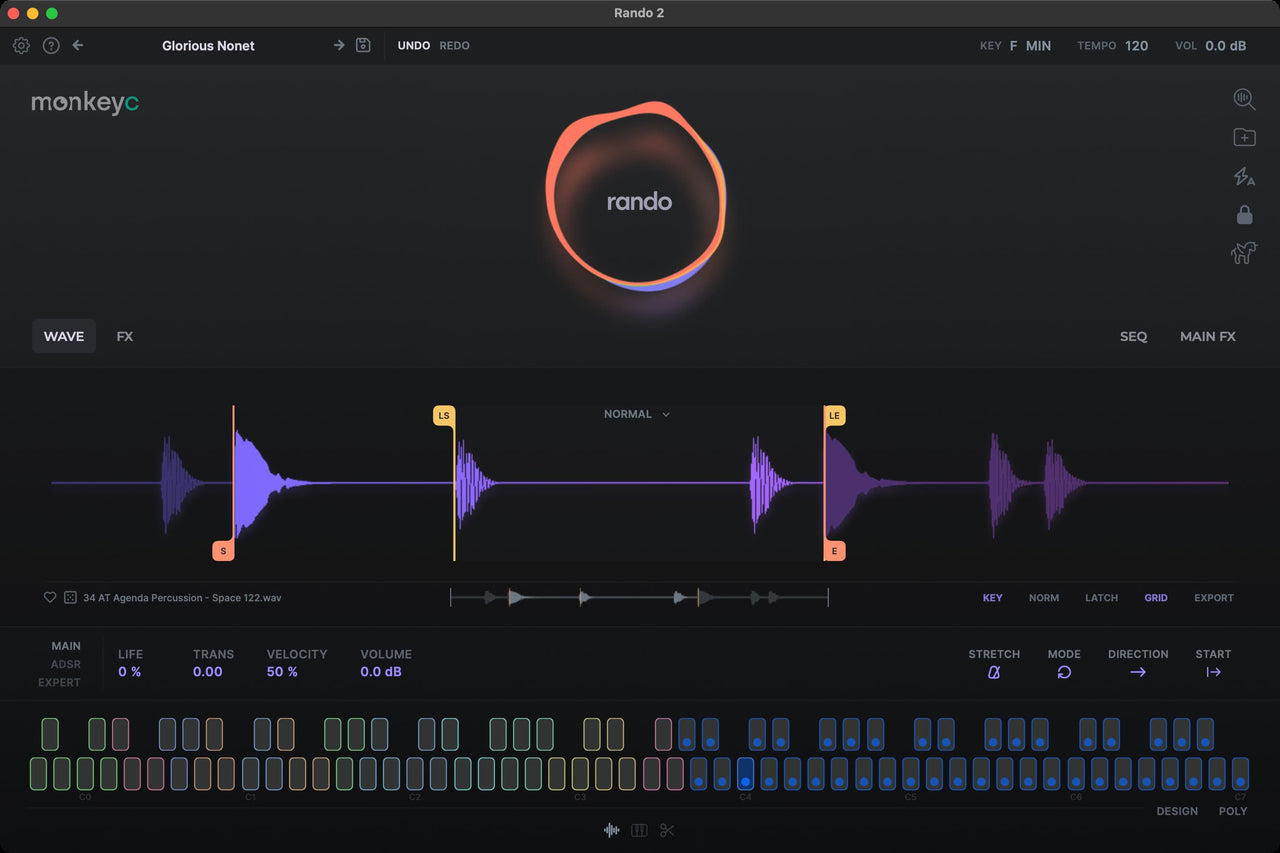Select the scissors slice icon
This screenshot has width=1280, height=853.
(667, 830)
